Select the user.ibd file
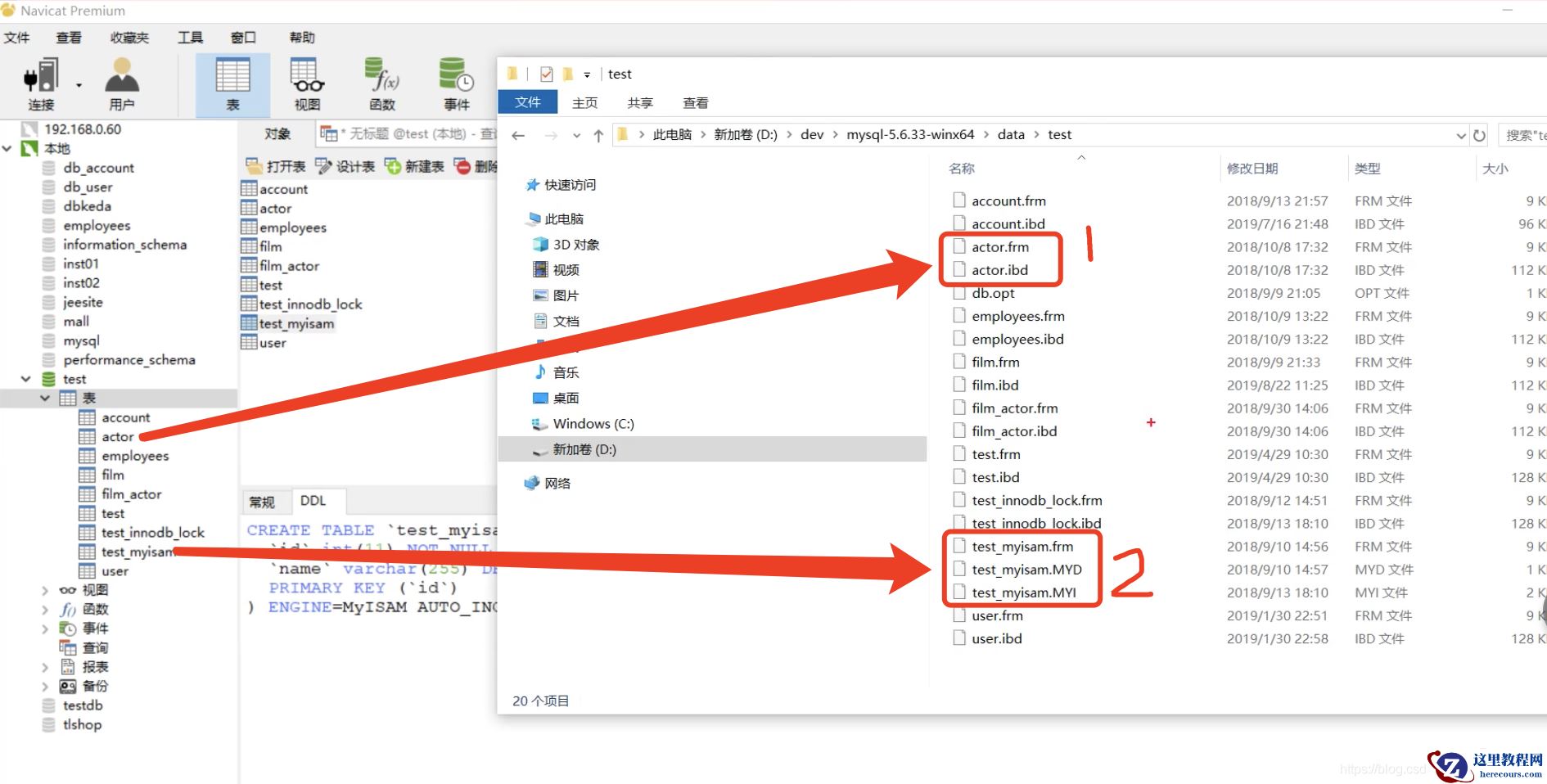The image size is (1547, 784). pyautogui.click(x=988, y=638)
